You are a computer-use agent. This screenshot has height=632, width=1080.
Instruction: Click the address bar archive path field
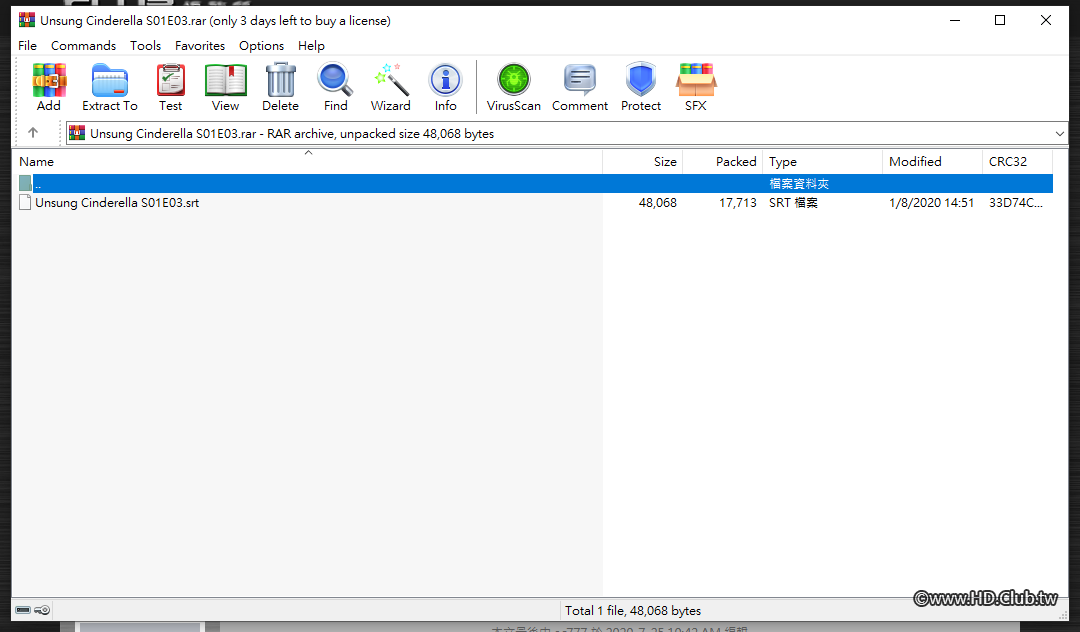pyautogui.click(x=567, y=134)
